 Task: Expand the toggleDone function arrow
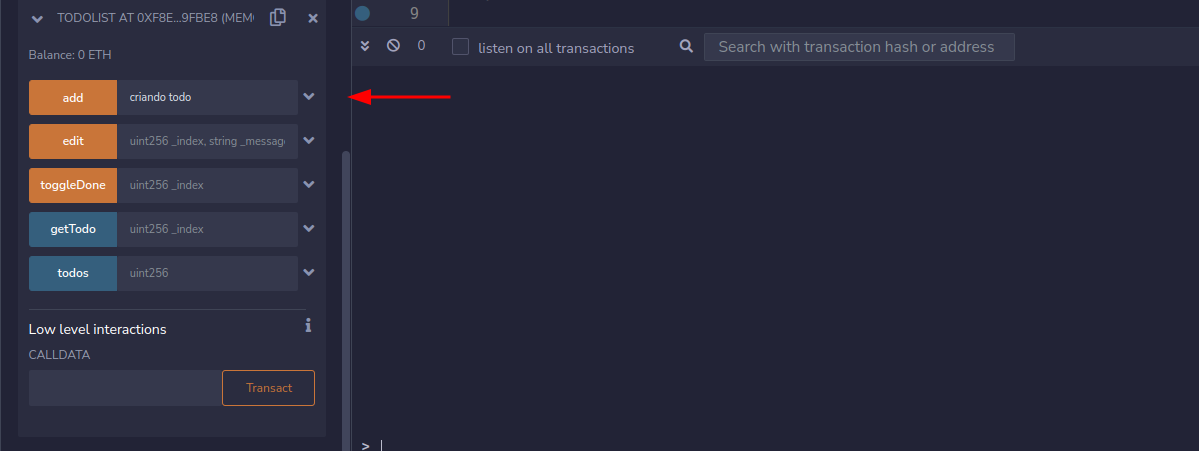tap(309, 185)
